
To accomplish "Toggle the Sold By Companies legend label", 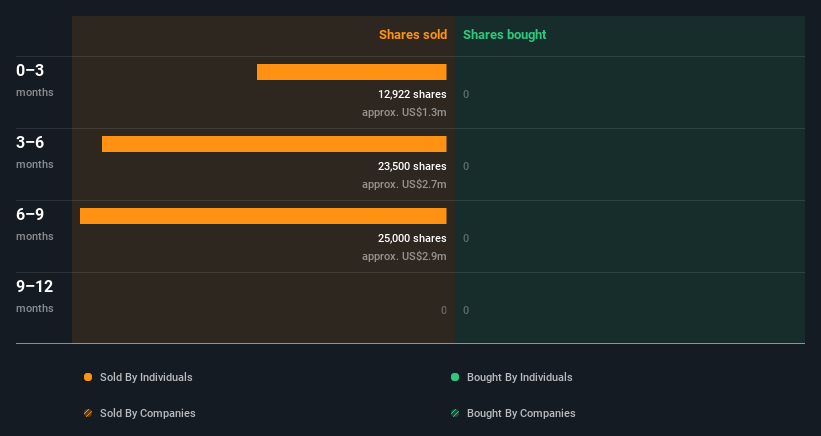I will 148,413.
